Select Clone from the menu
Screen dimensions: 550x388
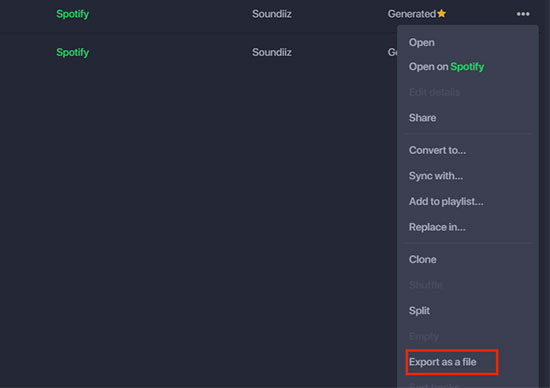(x=422, y=260)
